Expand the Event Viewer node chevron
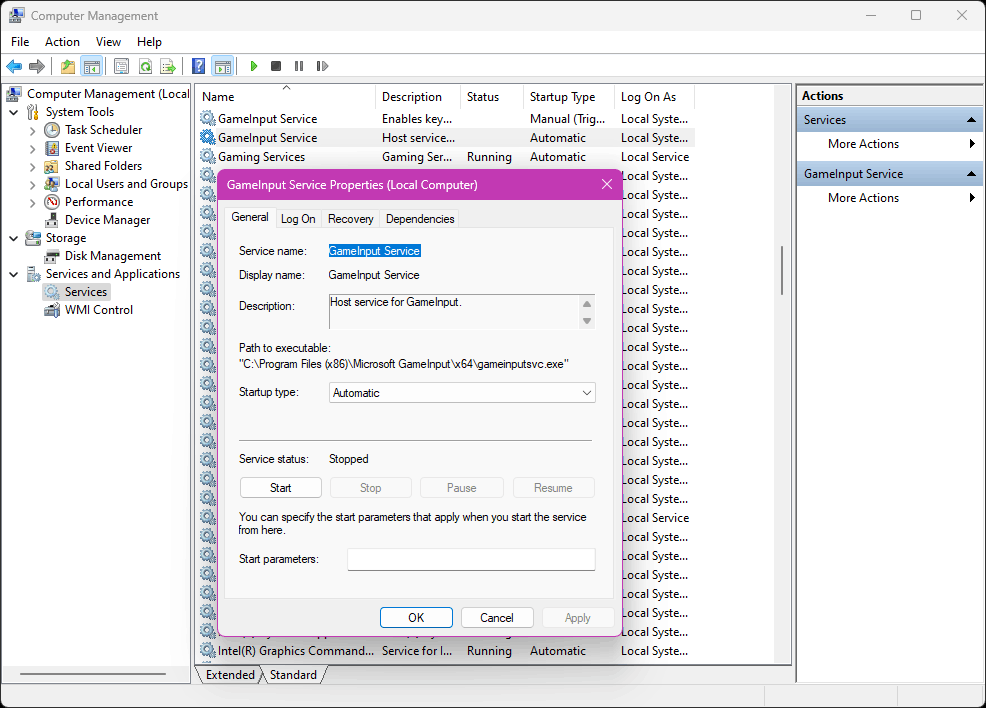 33,149
